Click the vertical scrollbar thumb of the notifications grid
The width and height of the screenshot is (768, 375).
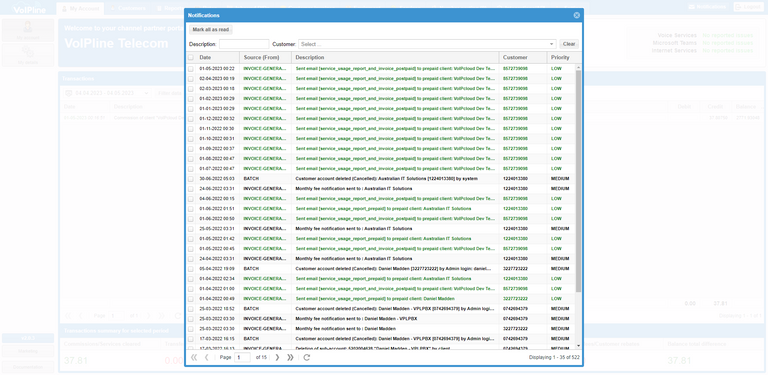(578, 181)
